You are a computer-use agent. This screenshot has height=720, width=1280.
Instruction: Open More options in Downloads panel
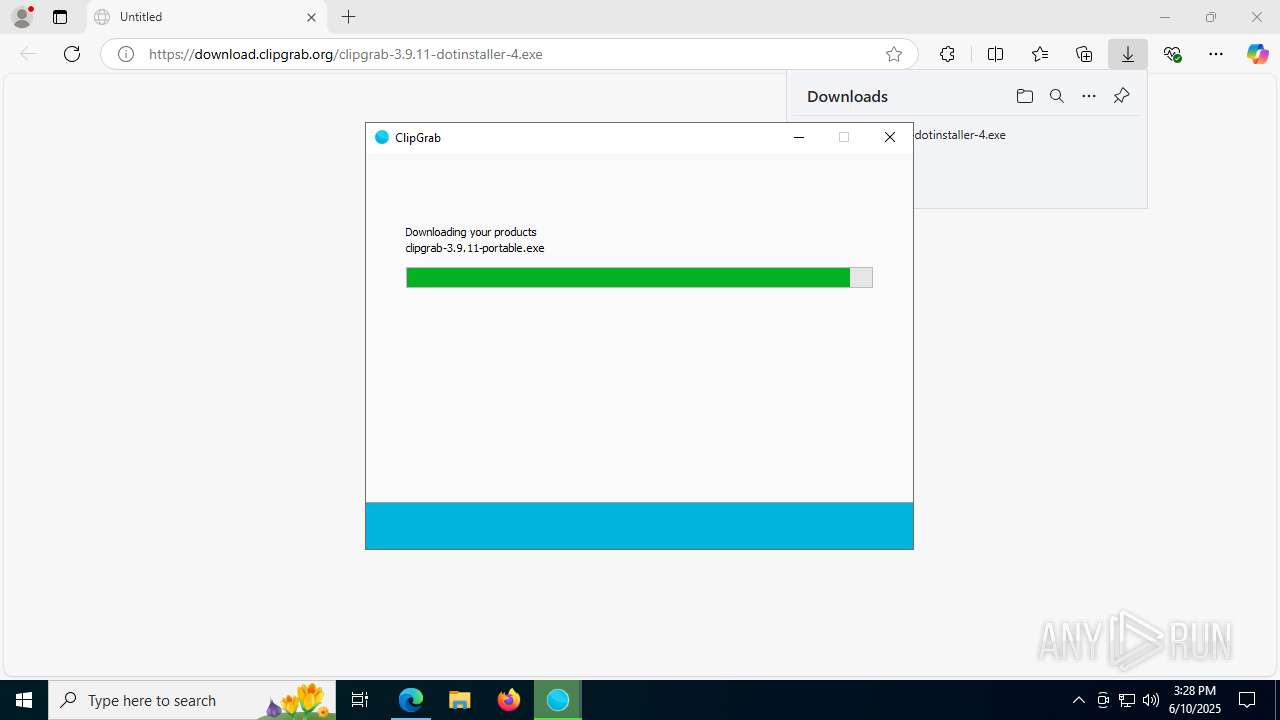click(x=1089, y=96)
